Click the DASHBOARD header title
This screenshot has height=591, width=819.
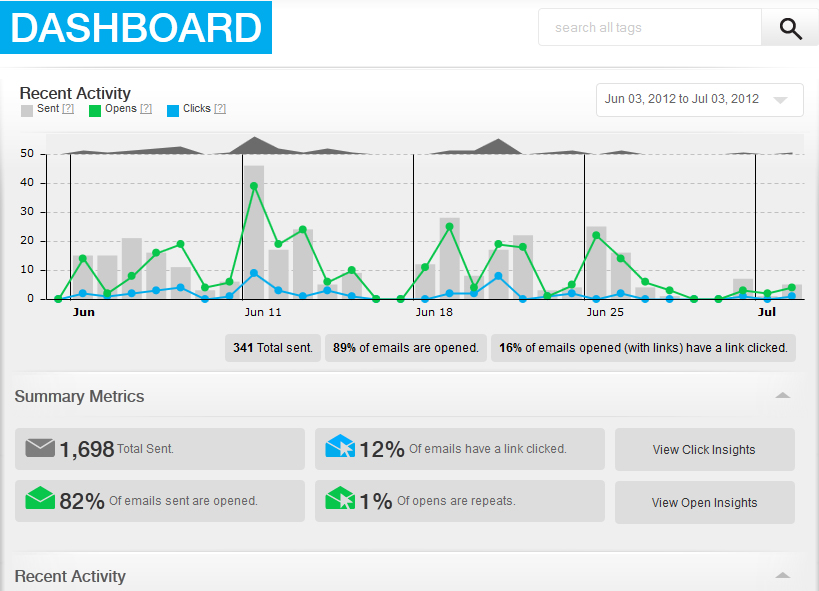[x=137, y=28]
